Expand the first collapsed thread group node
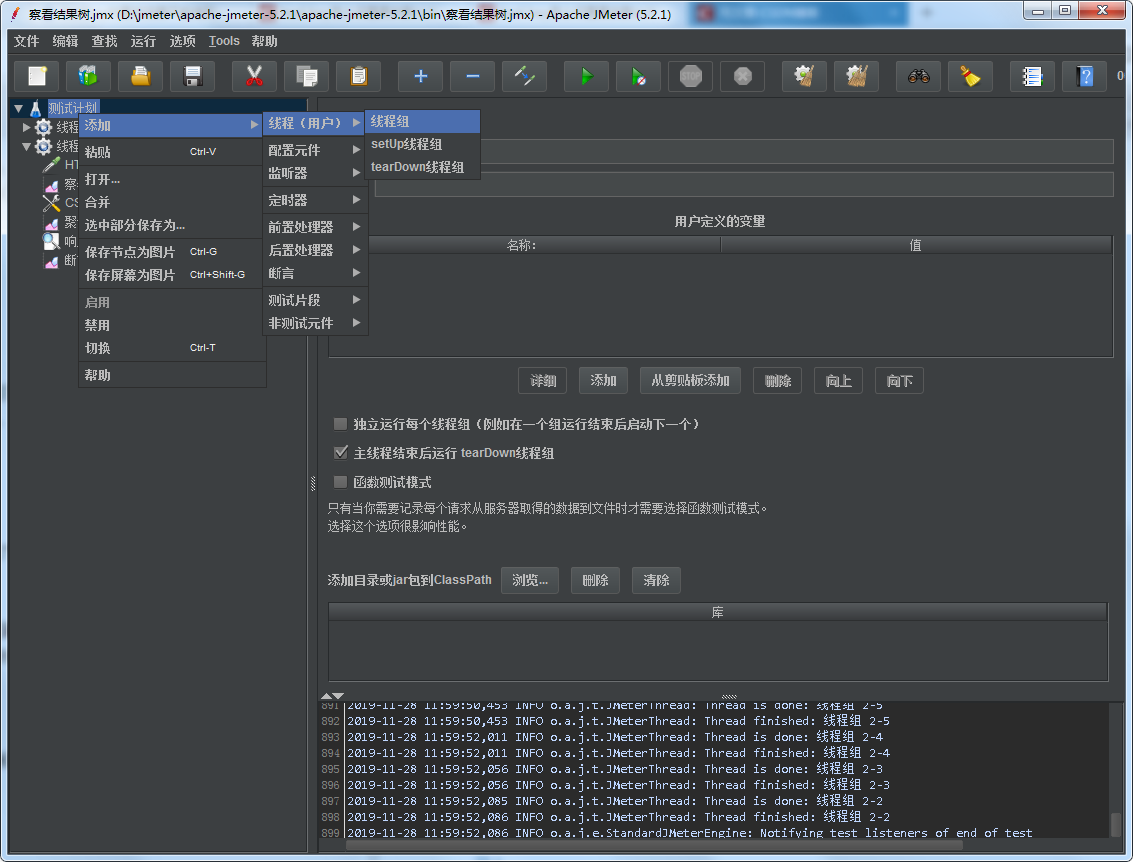1133x862 pixels. 27,127
